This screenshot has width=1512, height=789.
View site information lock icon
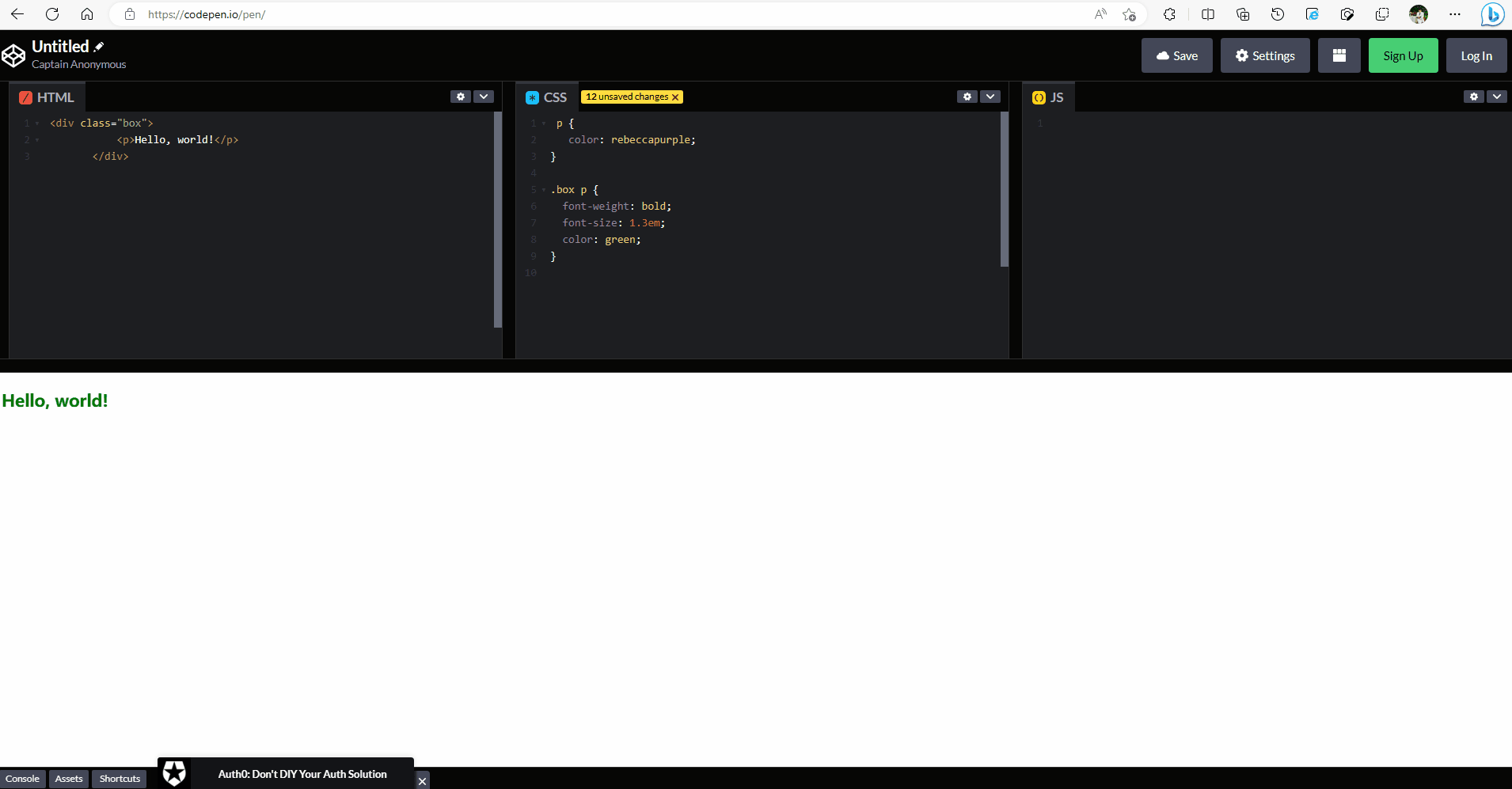pos(130,14)
